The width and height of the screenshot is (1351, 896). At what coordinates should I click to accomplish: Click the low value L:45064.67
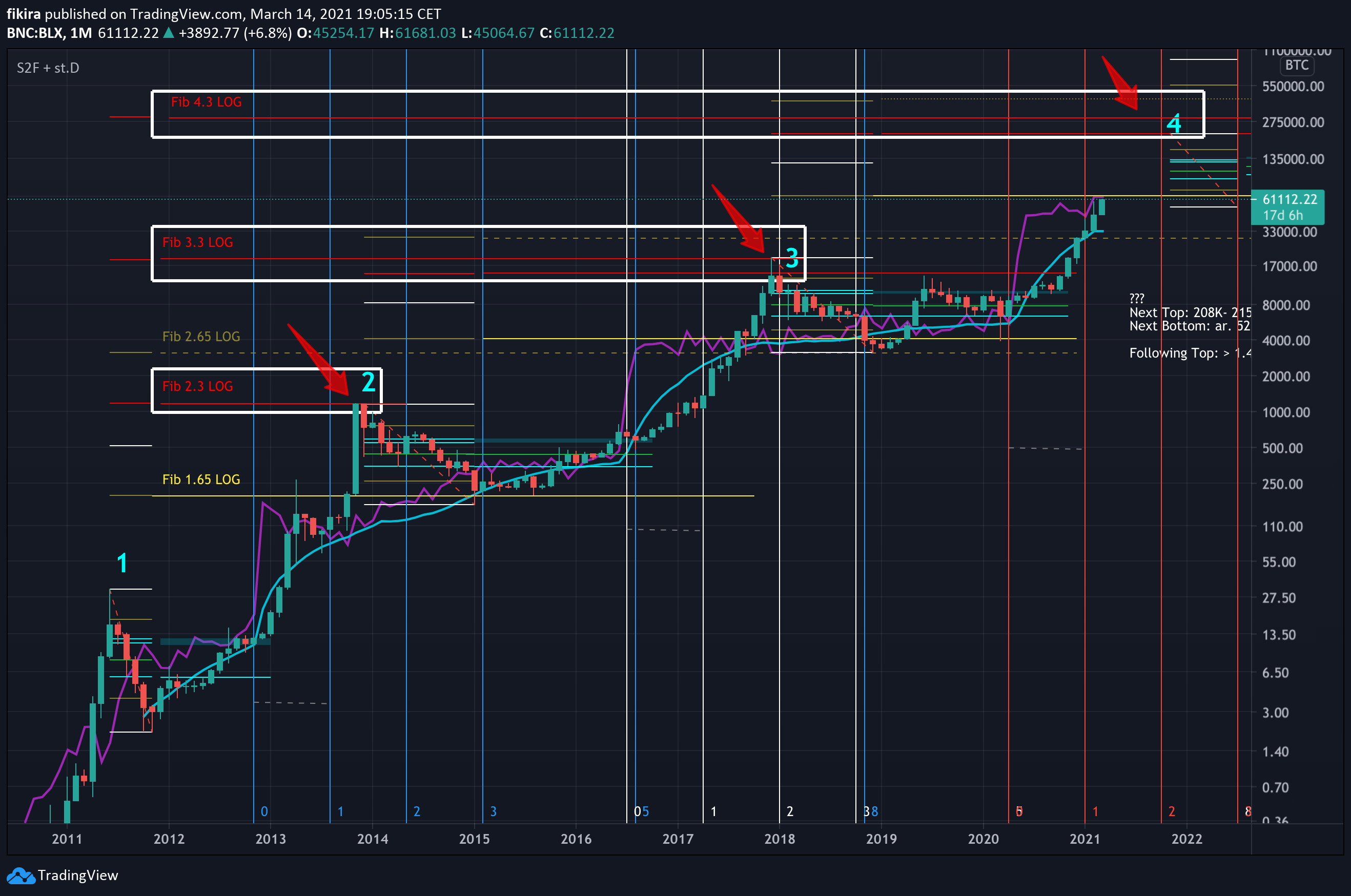pos(498,33)
